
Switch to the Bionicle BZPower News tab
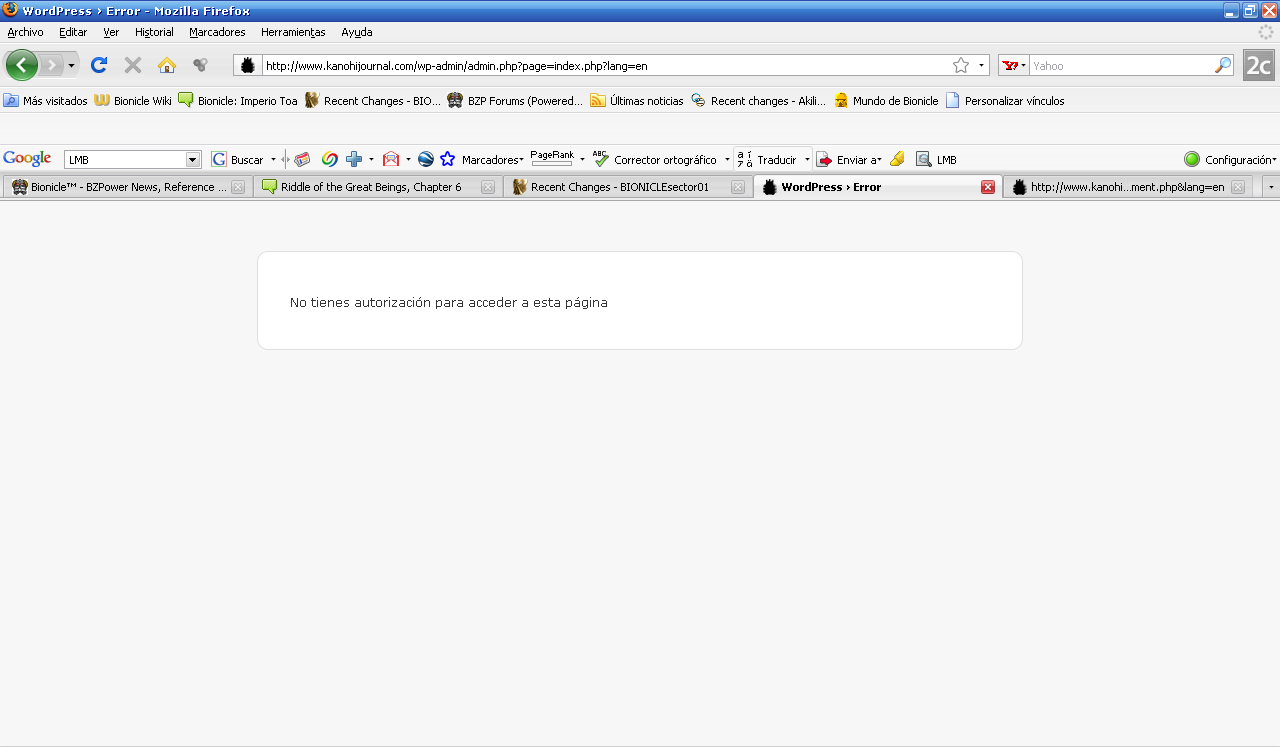pyautogui.click(x=127, y=187)
